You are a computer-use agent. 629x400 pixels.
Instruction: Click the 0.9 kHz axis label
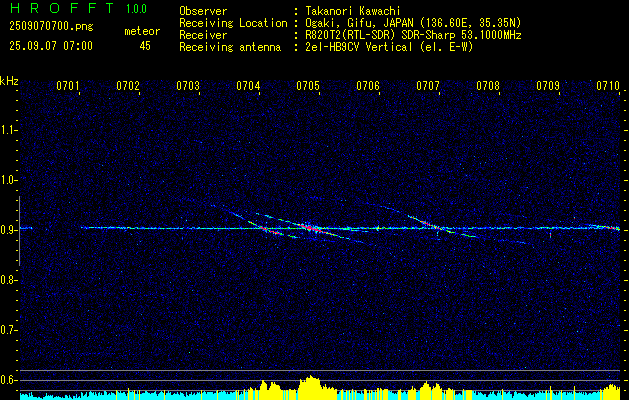tap(8, 230)
